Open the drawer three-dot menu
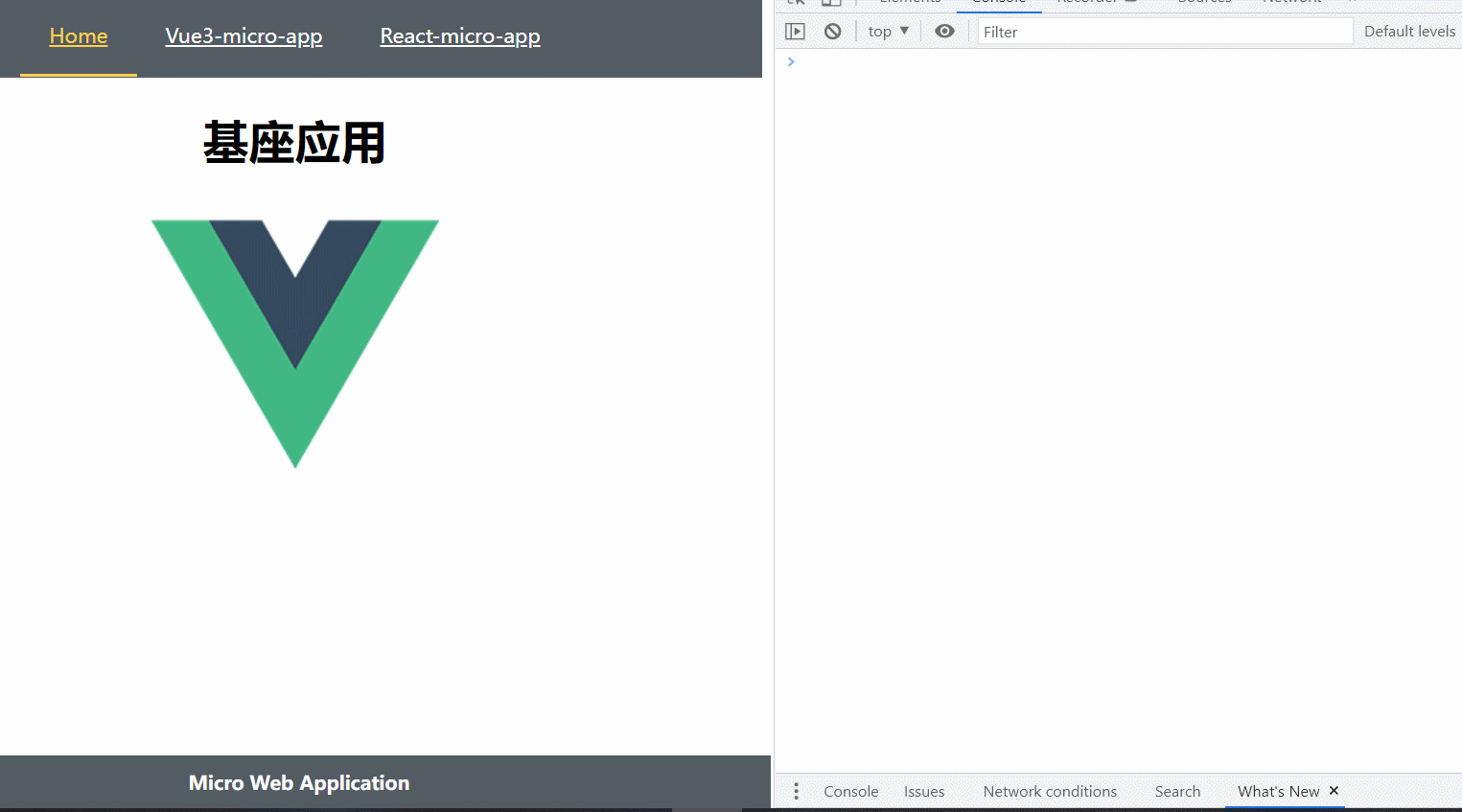 [796, 791]
